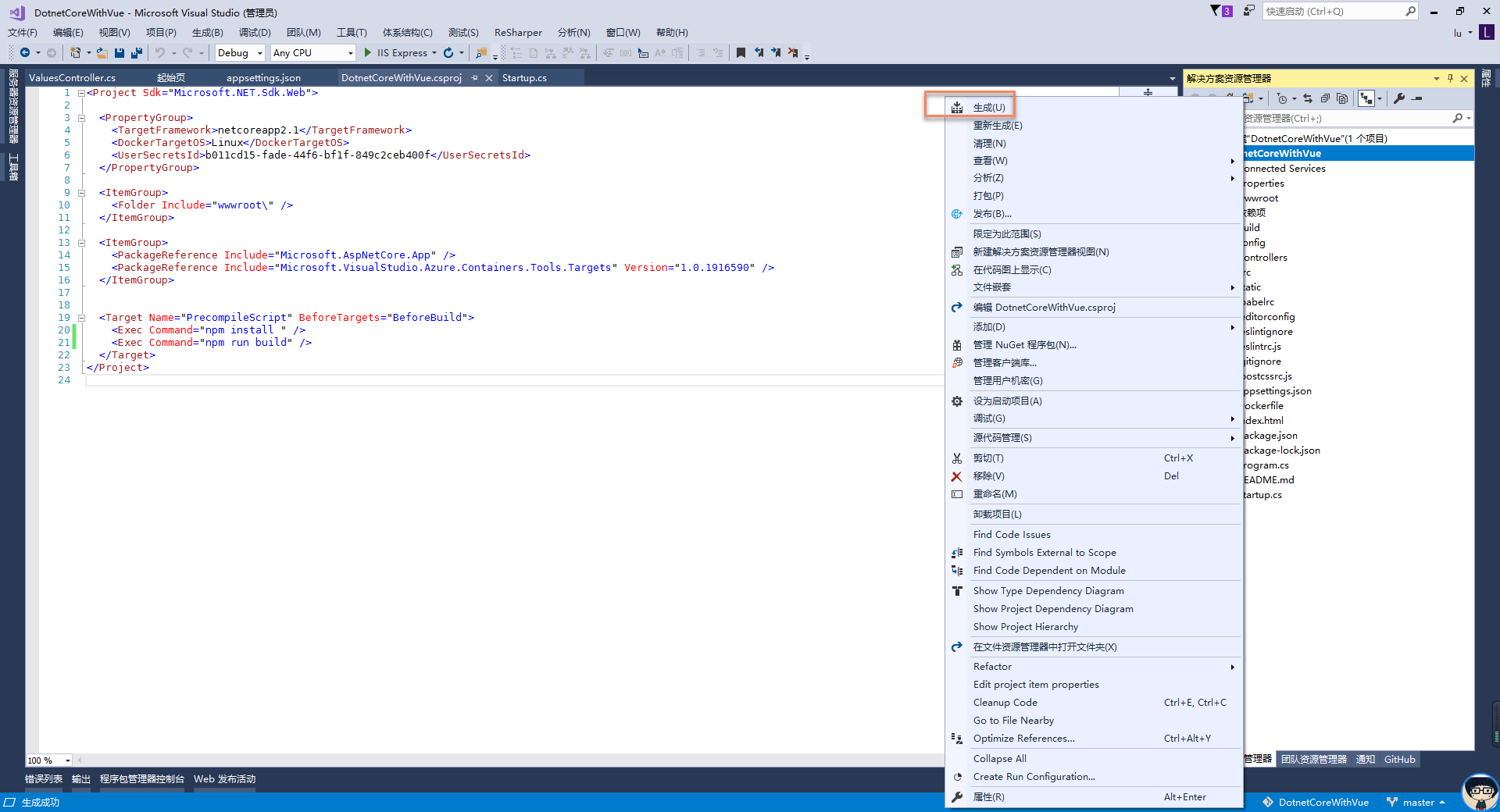Pin the DotnetCoreWithVue.csproj tab
Screen dimensions: 1500x812
[x=474, y=78]
